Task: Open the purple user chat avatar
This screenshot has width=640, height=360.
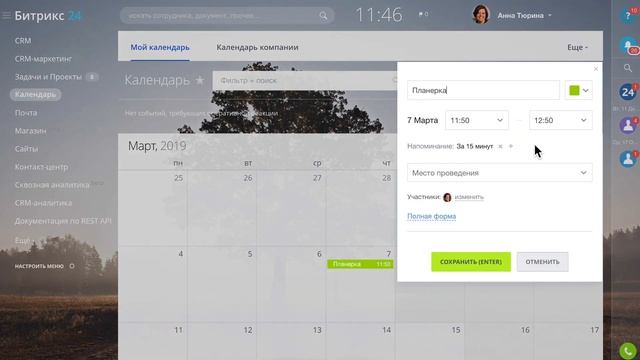Action: point(628,125)
